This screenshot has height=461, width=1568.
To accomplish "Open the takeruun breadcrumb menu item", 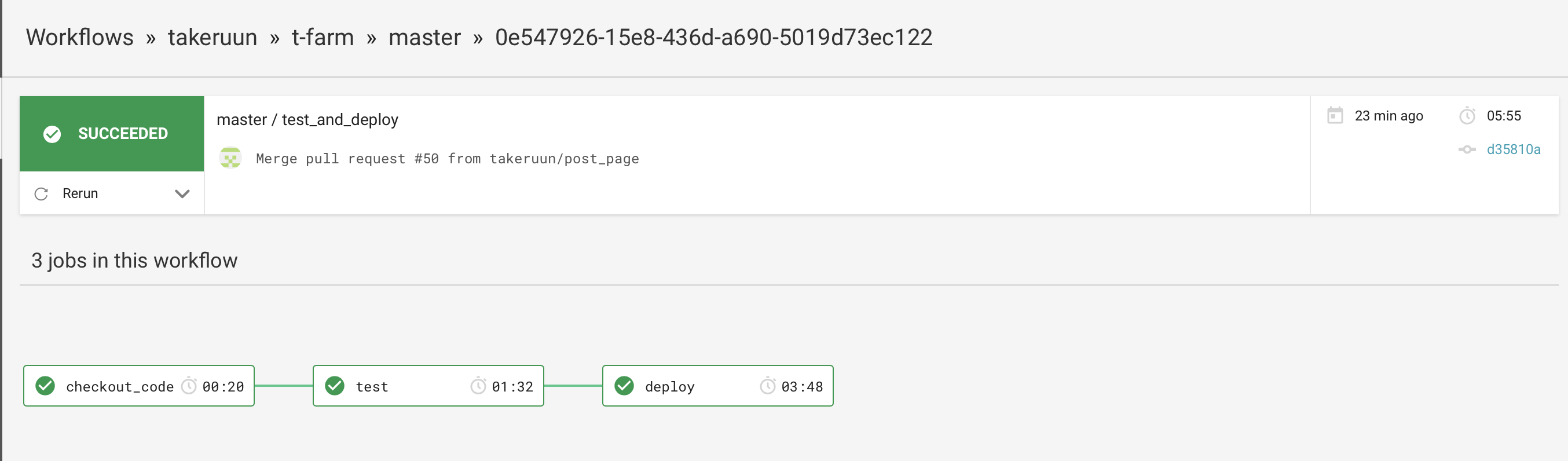I will (x=213, y=37).
